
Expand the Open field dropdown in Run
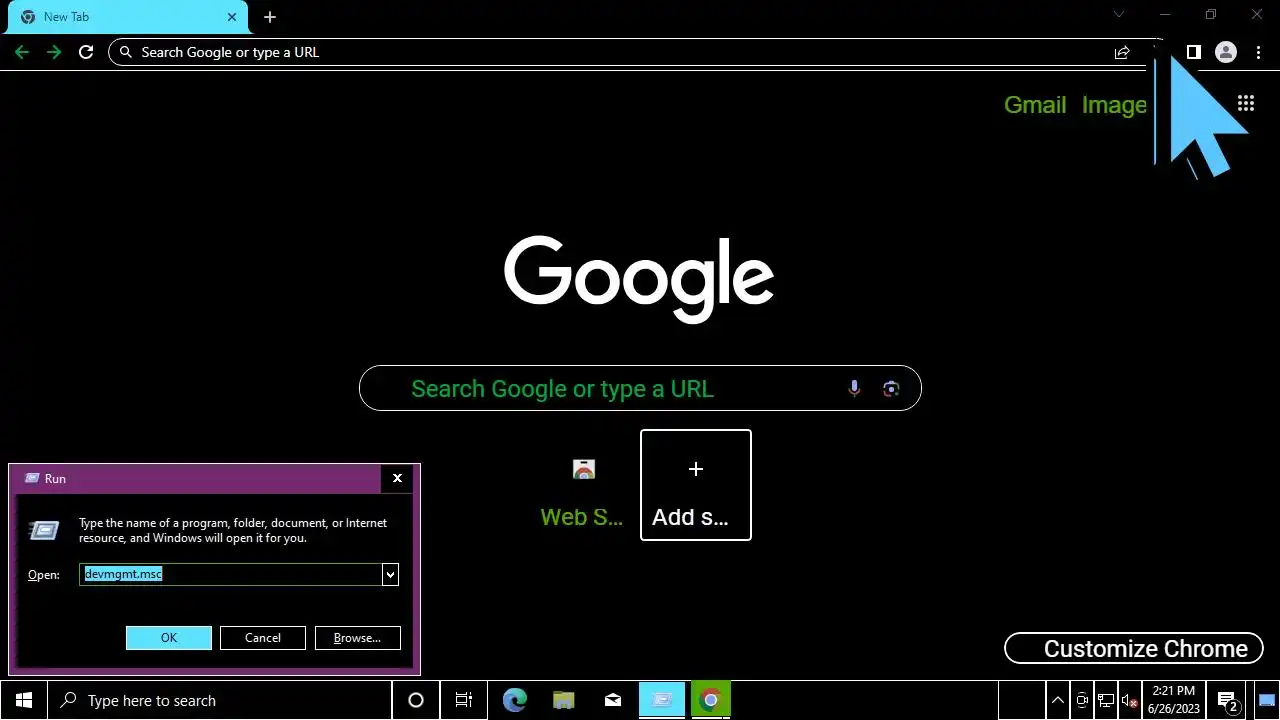[x=391, y=574]
